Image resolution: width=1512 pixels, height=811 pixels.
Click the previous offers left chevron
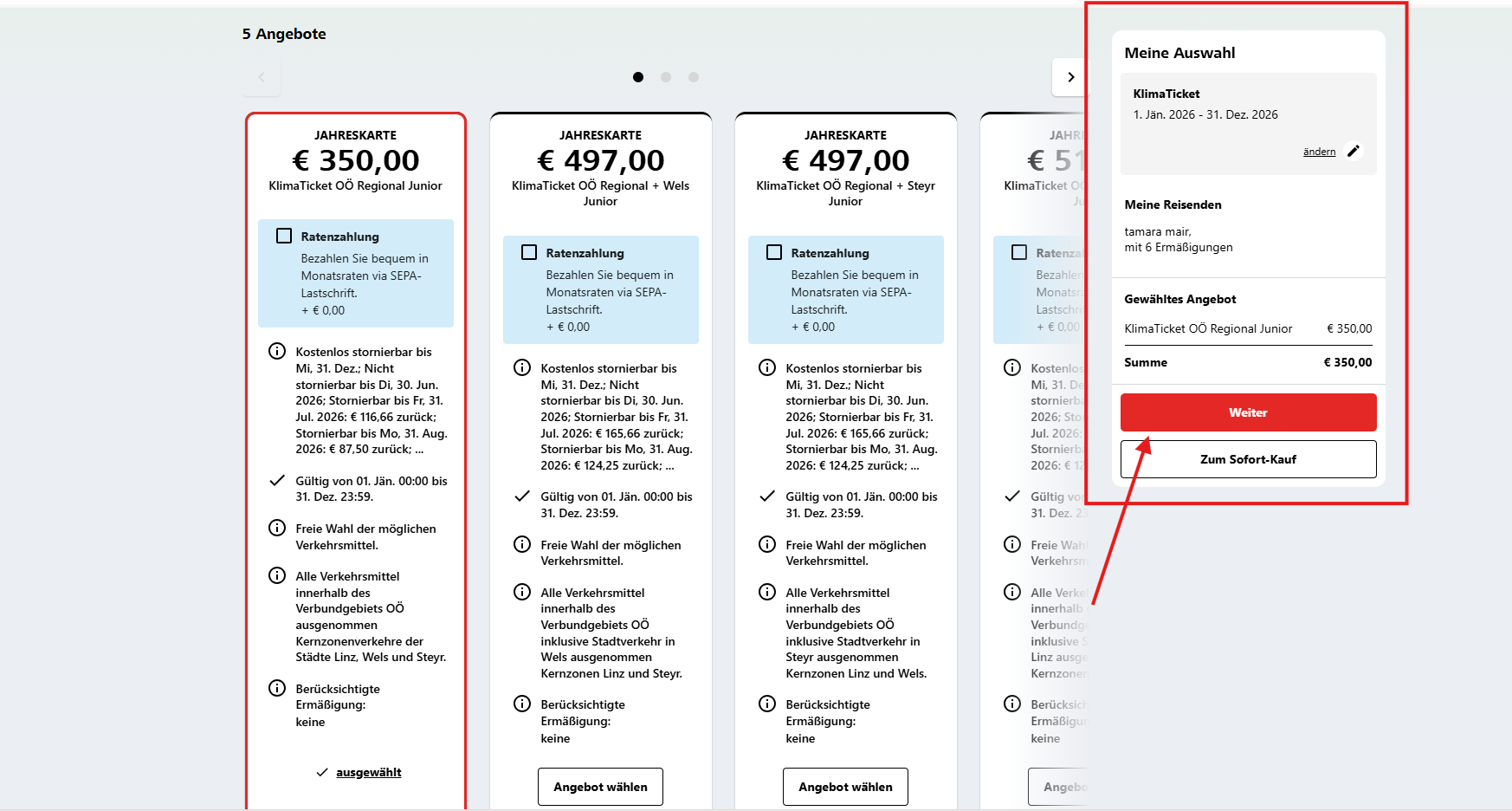click(x=262, y=77)
